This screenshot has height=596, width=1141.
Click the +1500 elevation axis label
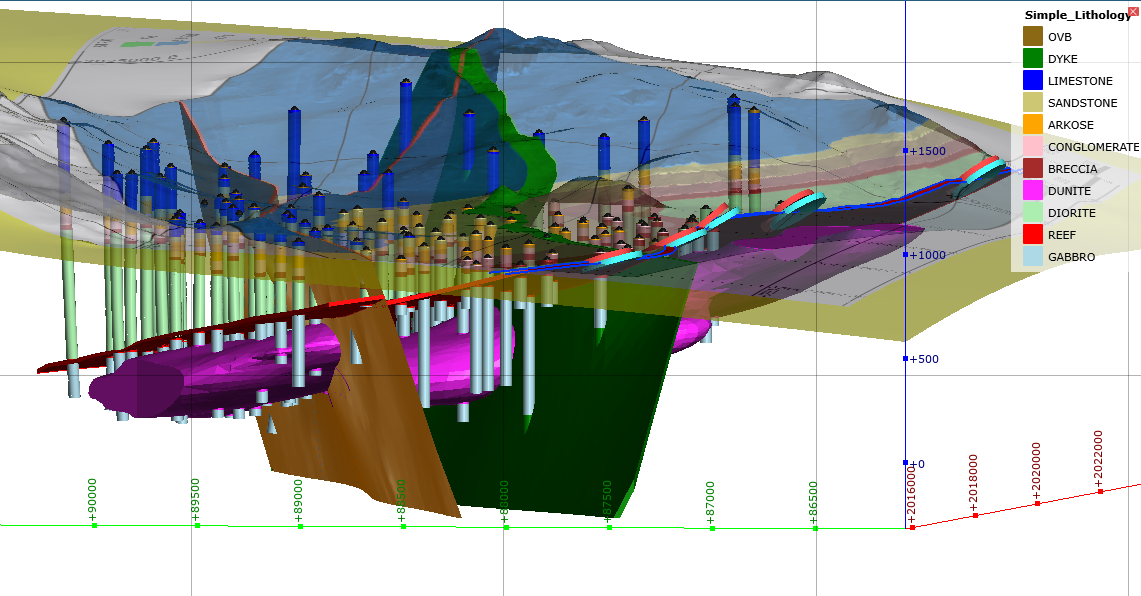click(928, 151)
